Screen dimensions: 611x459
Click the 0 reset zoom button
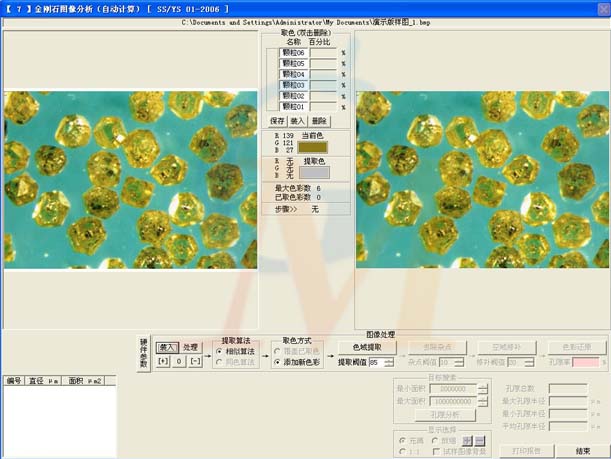(179, 361)
